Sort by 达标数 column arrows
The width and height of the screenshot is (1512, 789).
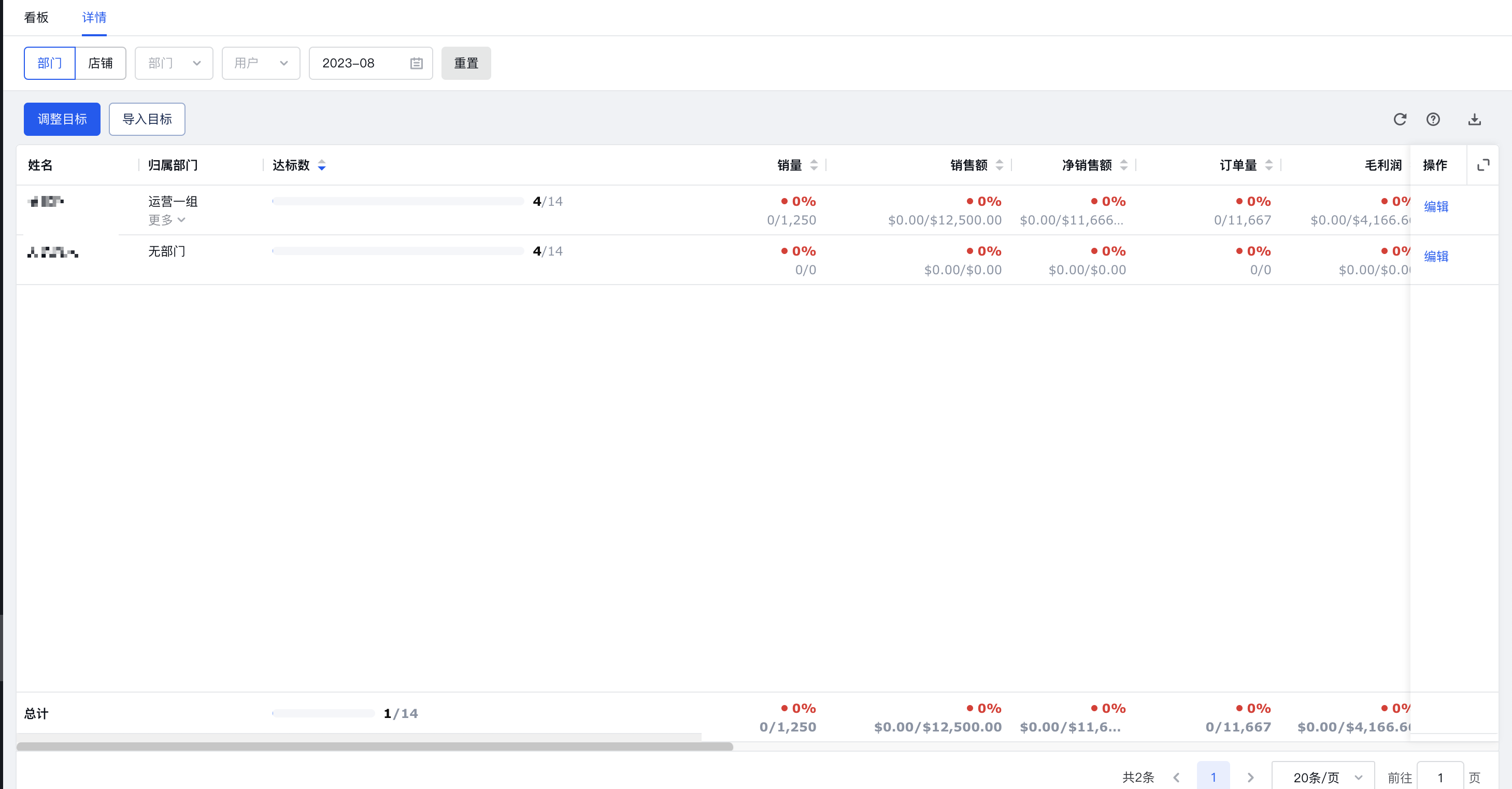pos(322,165)
